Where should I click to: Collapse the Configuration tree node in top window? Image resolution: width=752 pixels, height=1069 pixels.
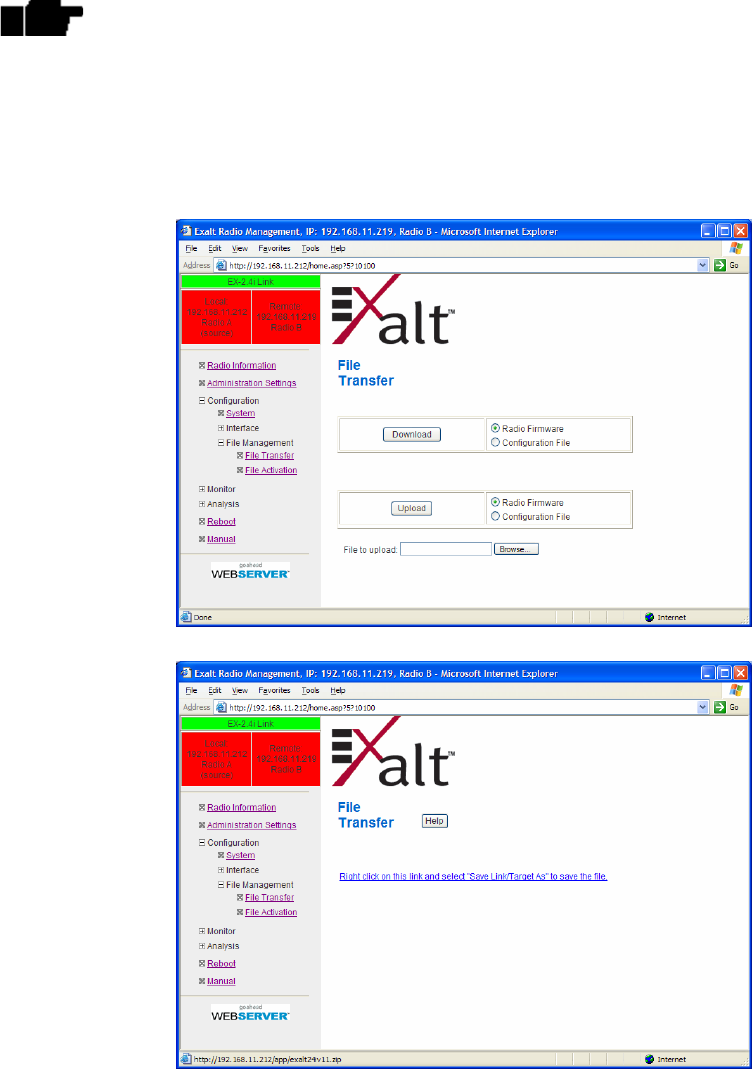tap(202, 401)
